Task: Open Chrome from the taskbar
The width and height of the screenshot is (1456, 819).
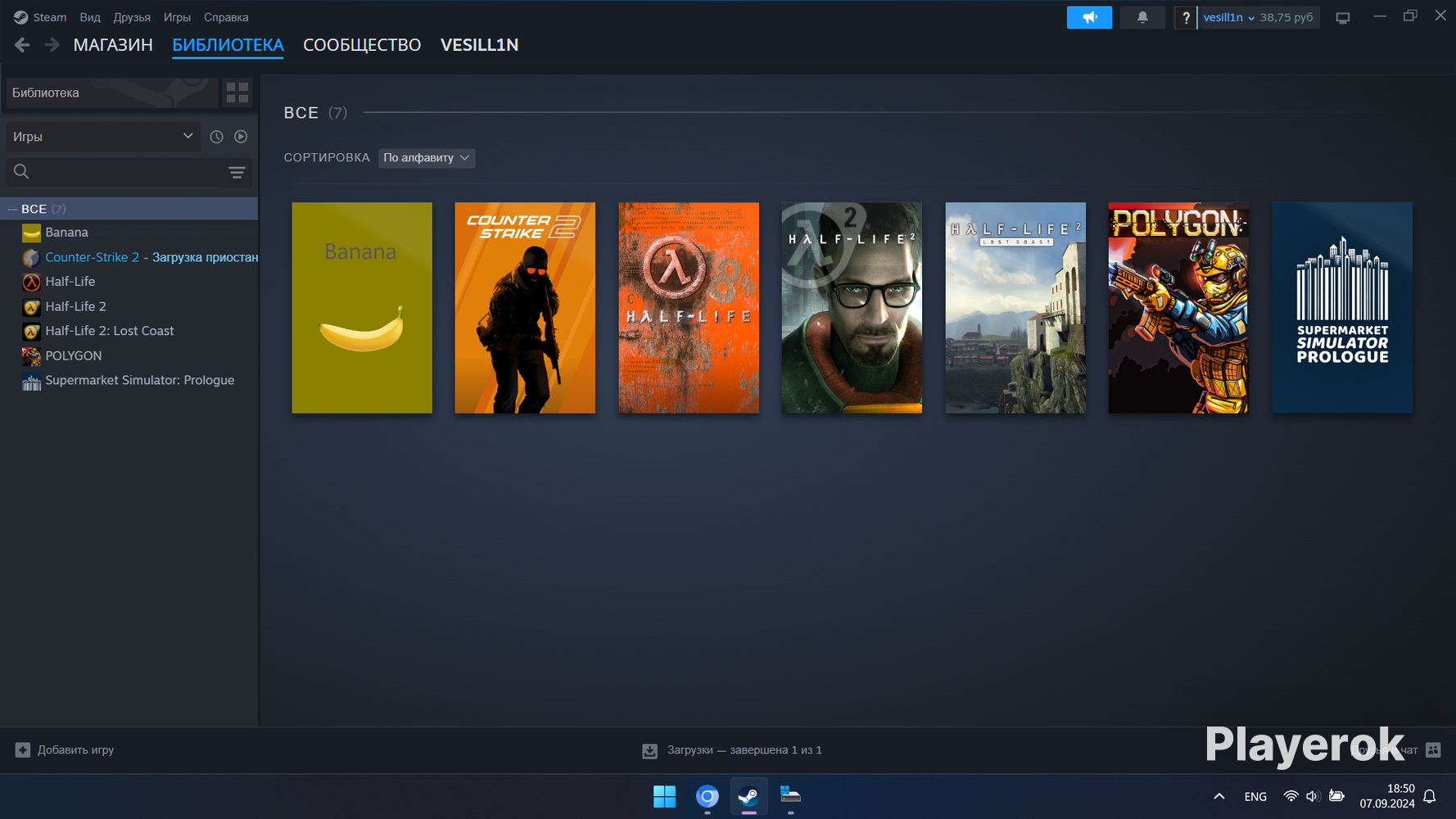Action: 707,796
